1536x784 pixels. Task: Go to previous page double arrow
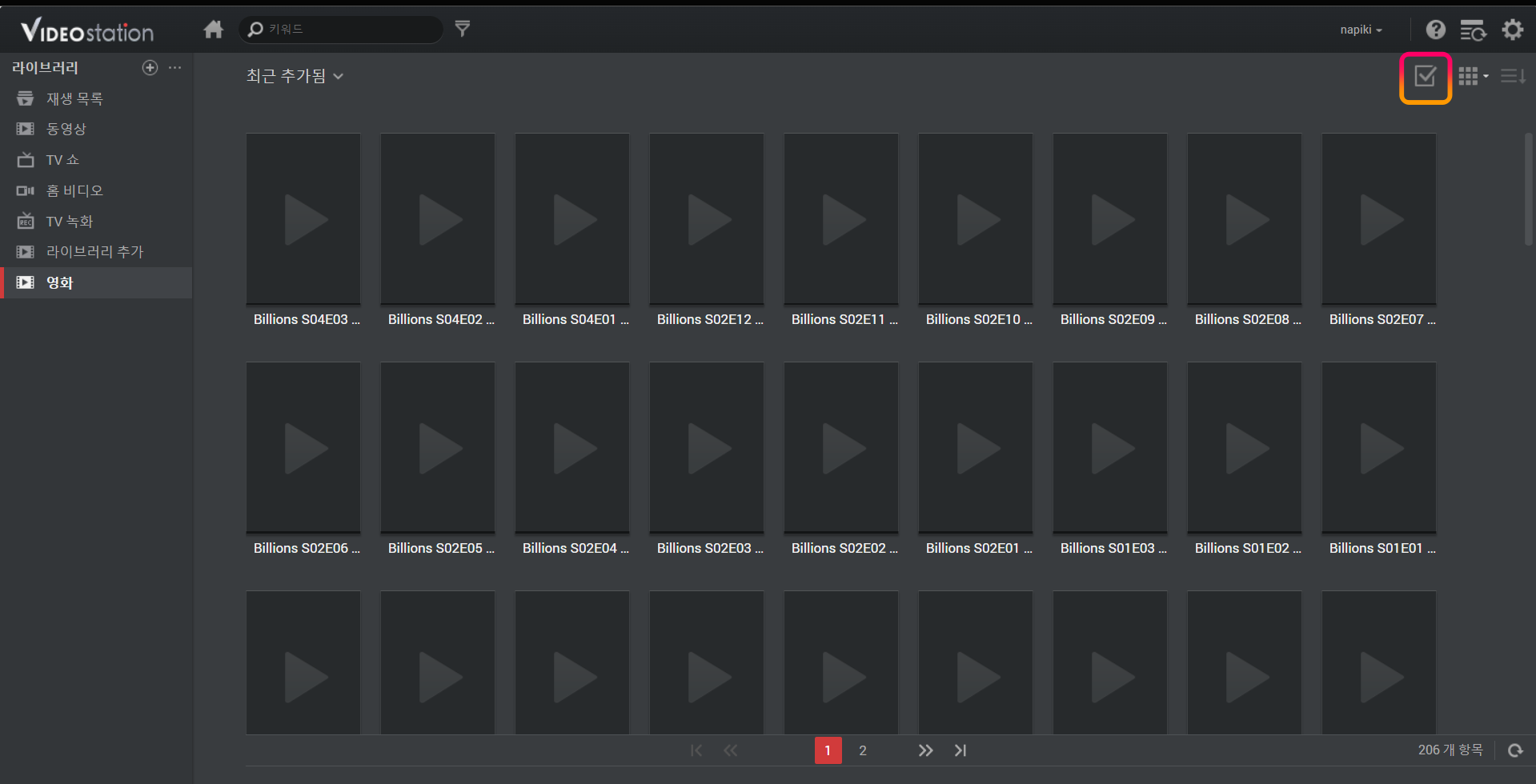click(x=731, y=750)
